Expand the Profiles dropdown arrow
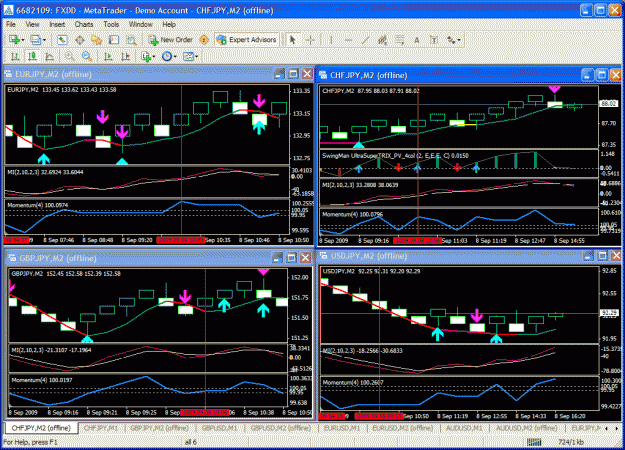625x450 pixels. coord(44,40)
